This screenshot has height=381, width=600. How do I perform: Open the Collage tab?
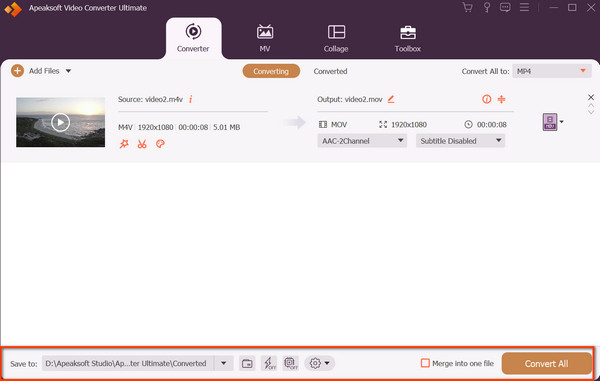coord(336,38)
